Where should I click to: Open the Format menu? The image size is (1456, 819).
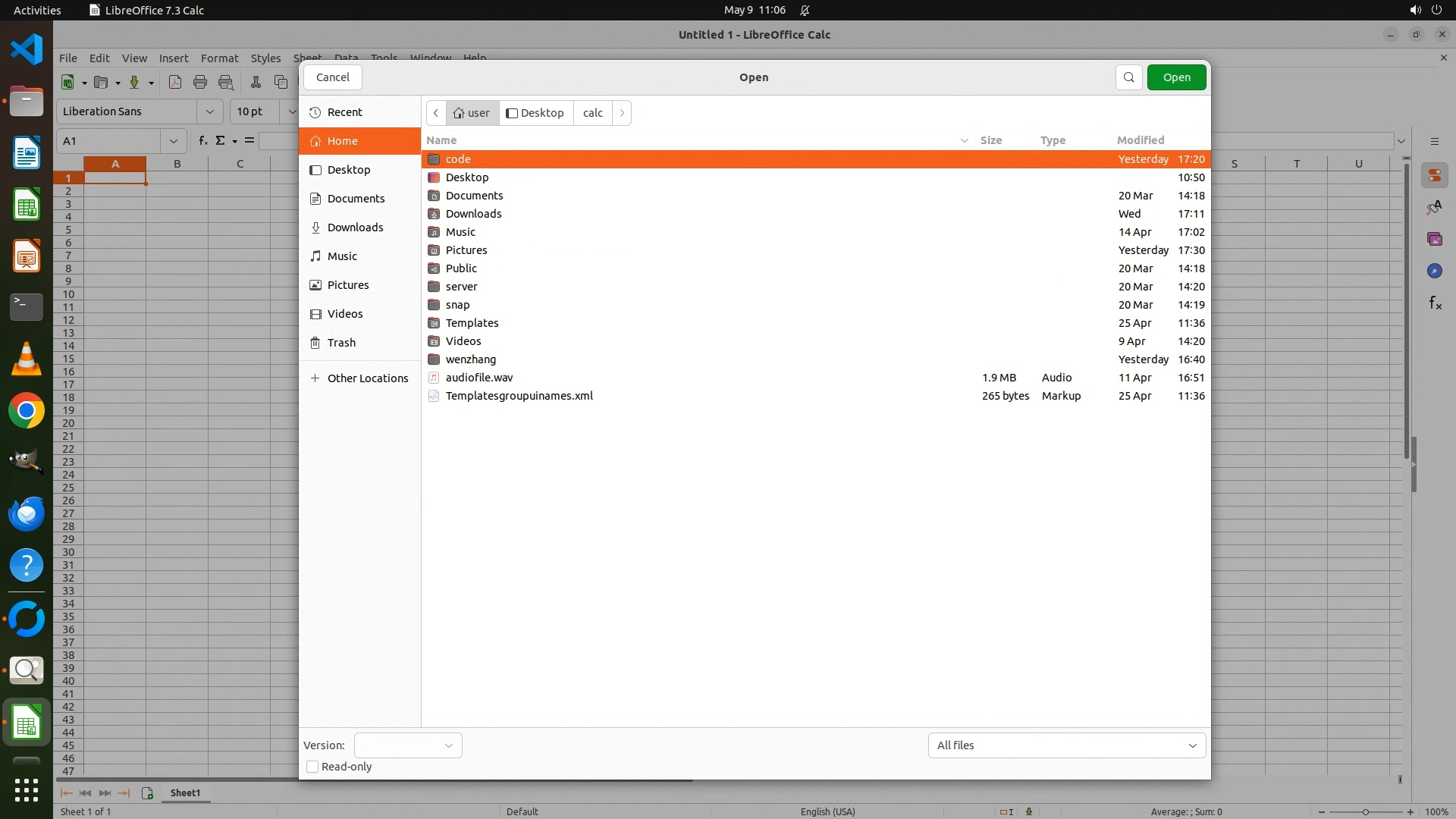pos(219,58)
